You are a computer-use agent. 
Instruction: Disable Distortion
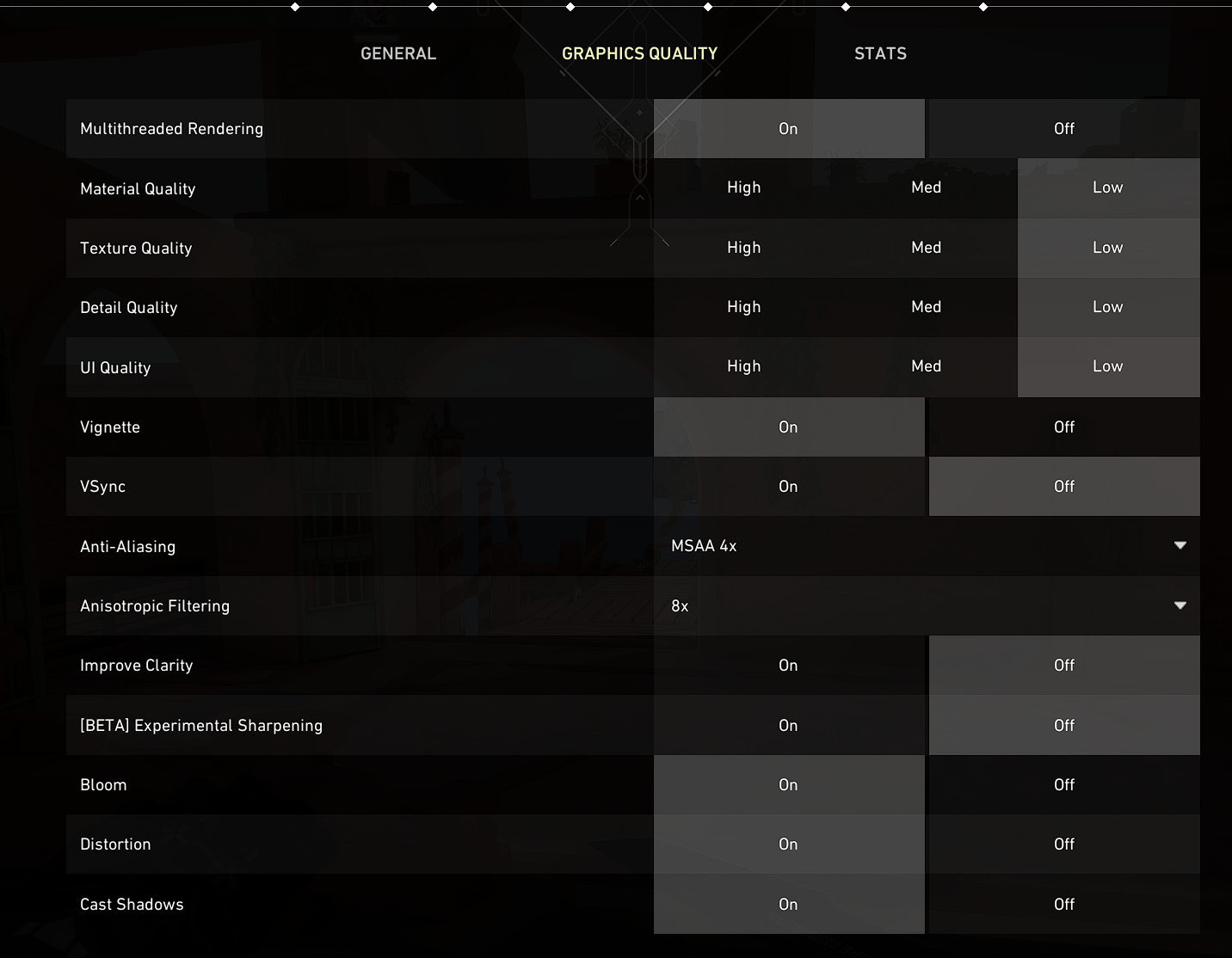[1064, 844]
